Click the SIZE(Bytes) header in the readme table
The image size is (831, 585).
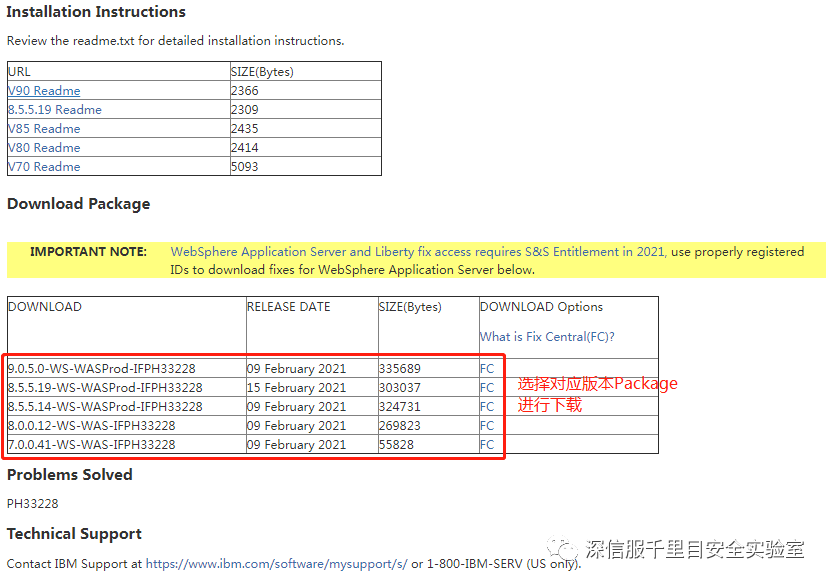click(262, 72)
